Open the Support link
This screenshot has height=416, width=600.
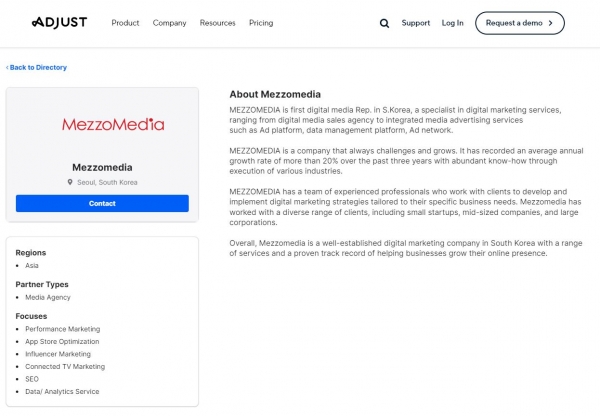pos(416,23)
